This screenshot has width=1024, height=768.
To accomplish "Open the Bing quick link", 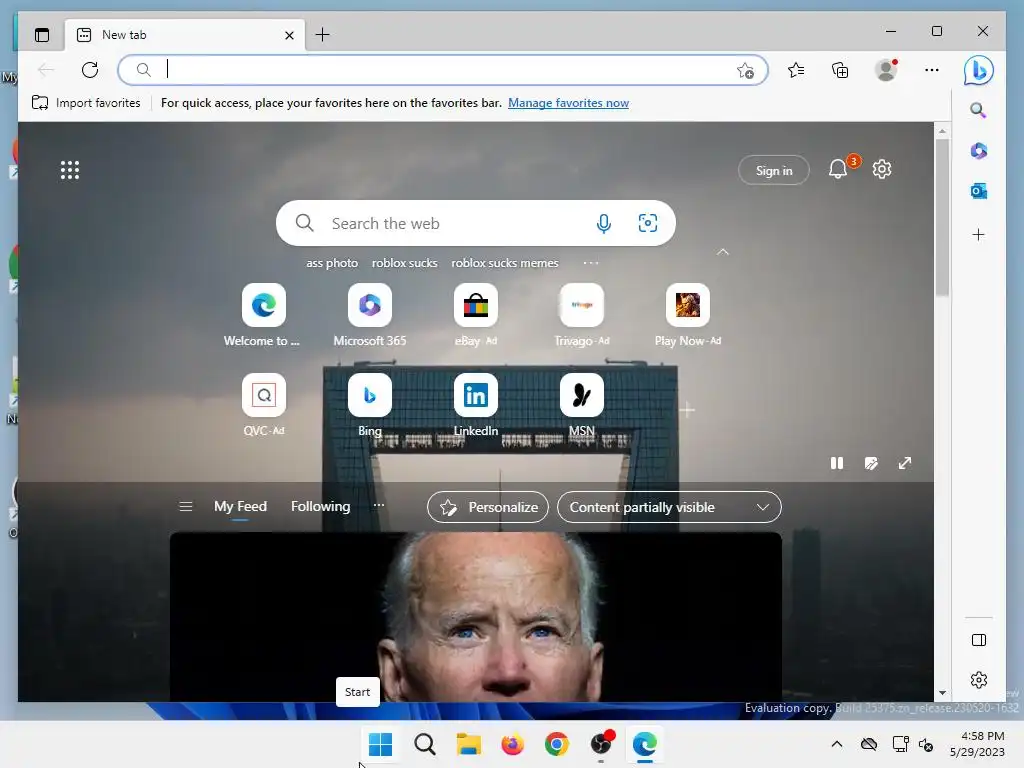I will click(x=370, y=406).
